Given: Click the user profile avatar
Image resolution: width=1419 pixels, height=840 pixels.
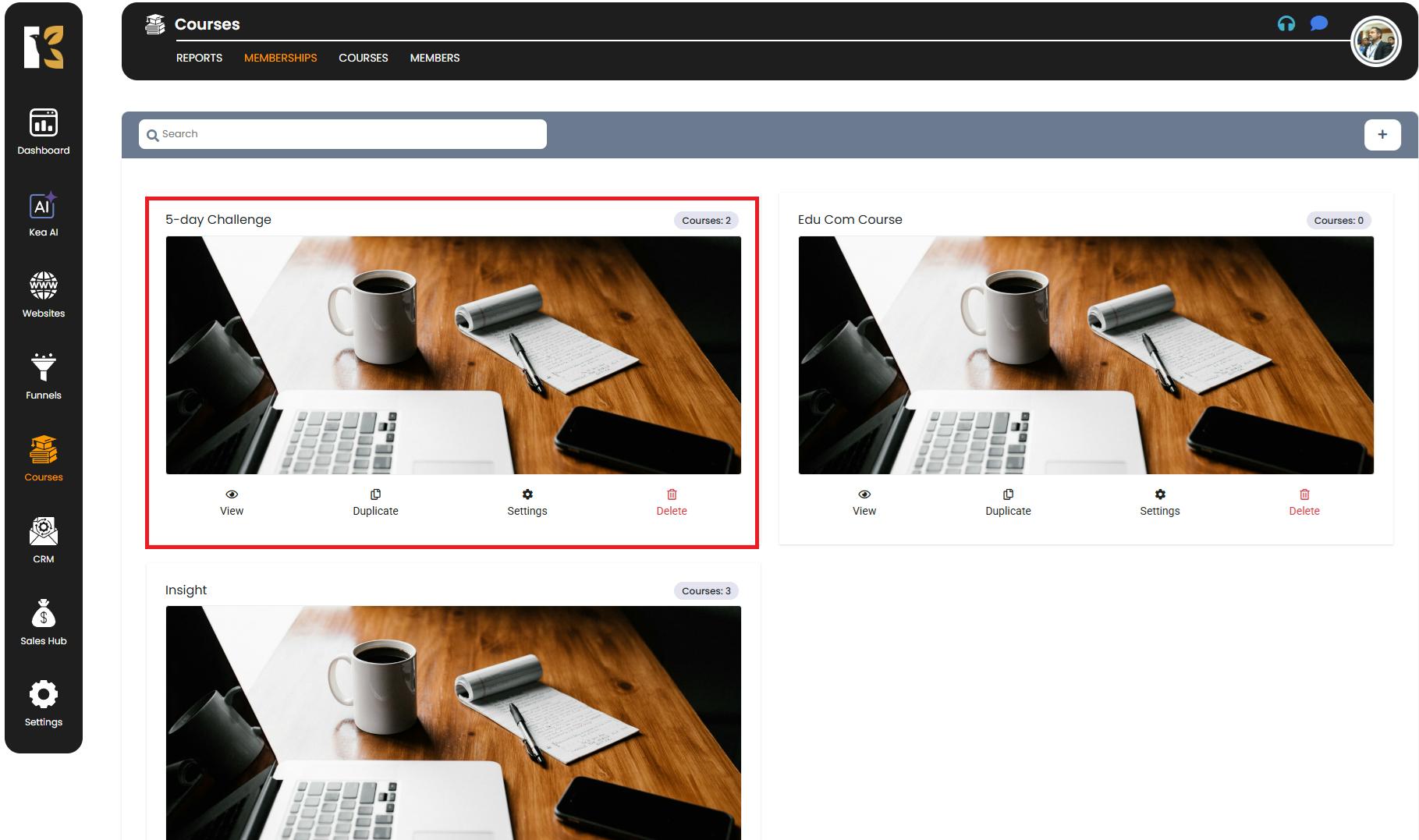Looking at the screenshot, I should (1375, 42).
